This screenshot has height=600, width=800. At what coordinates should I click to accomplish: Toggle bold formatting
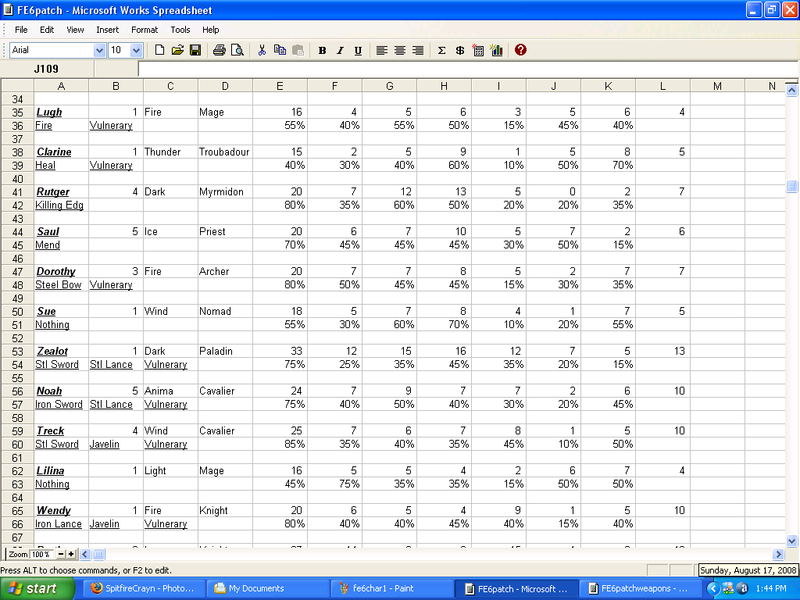[x=322, y=50]
